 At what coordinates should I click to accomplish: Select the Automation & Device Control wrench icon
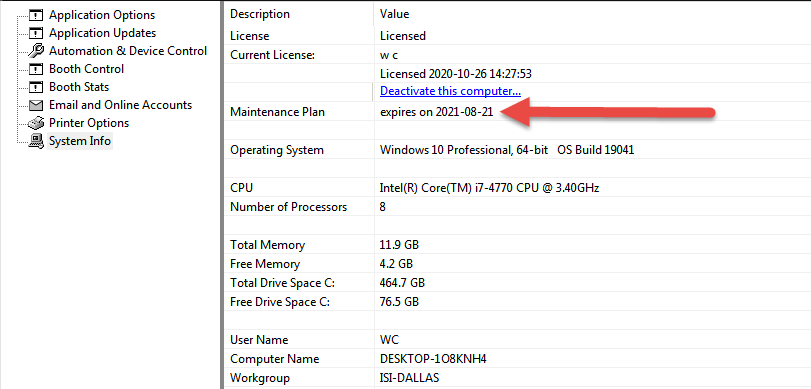point(36,51)
